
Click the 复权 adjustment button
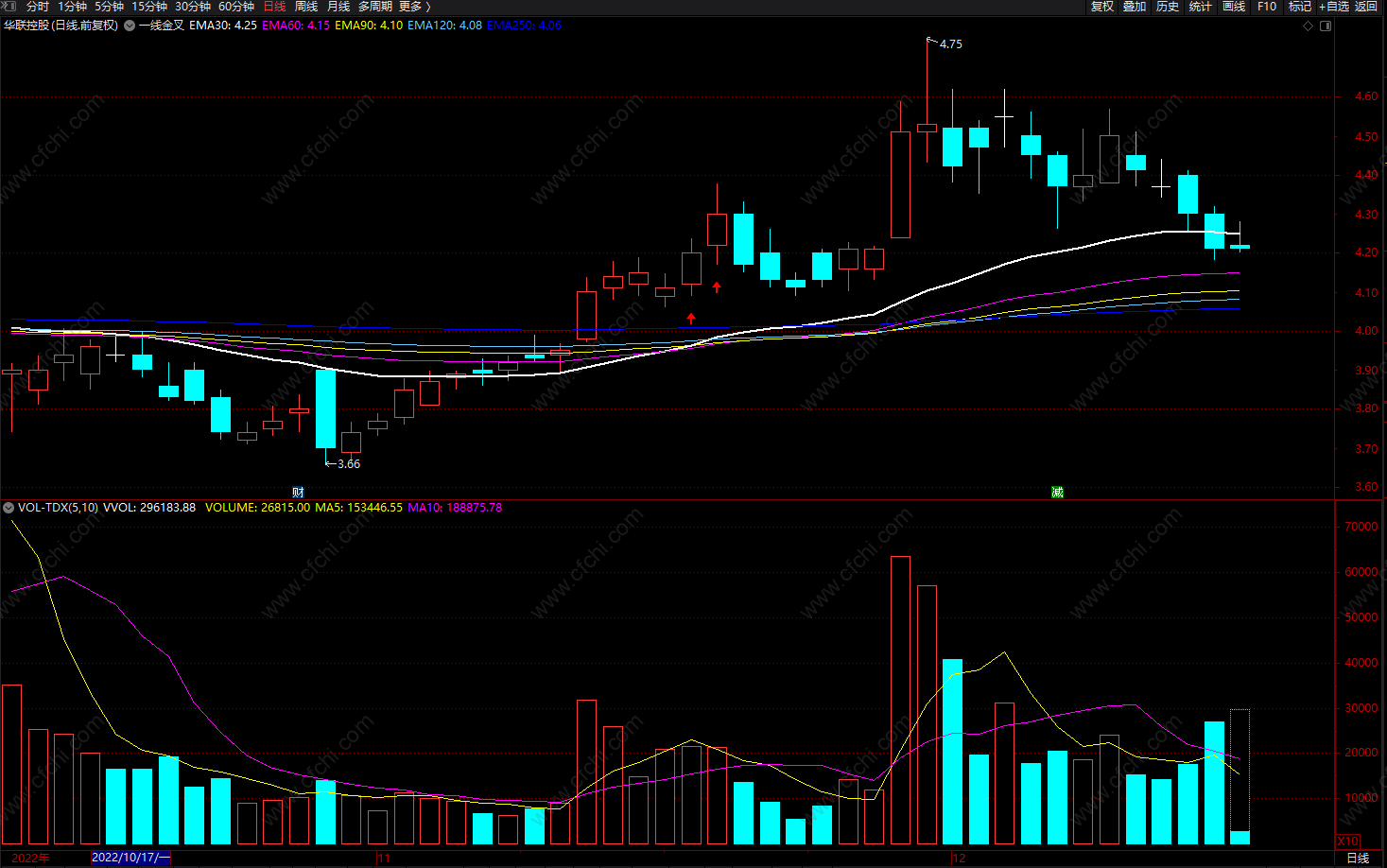1102,7
